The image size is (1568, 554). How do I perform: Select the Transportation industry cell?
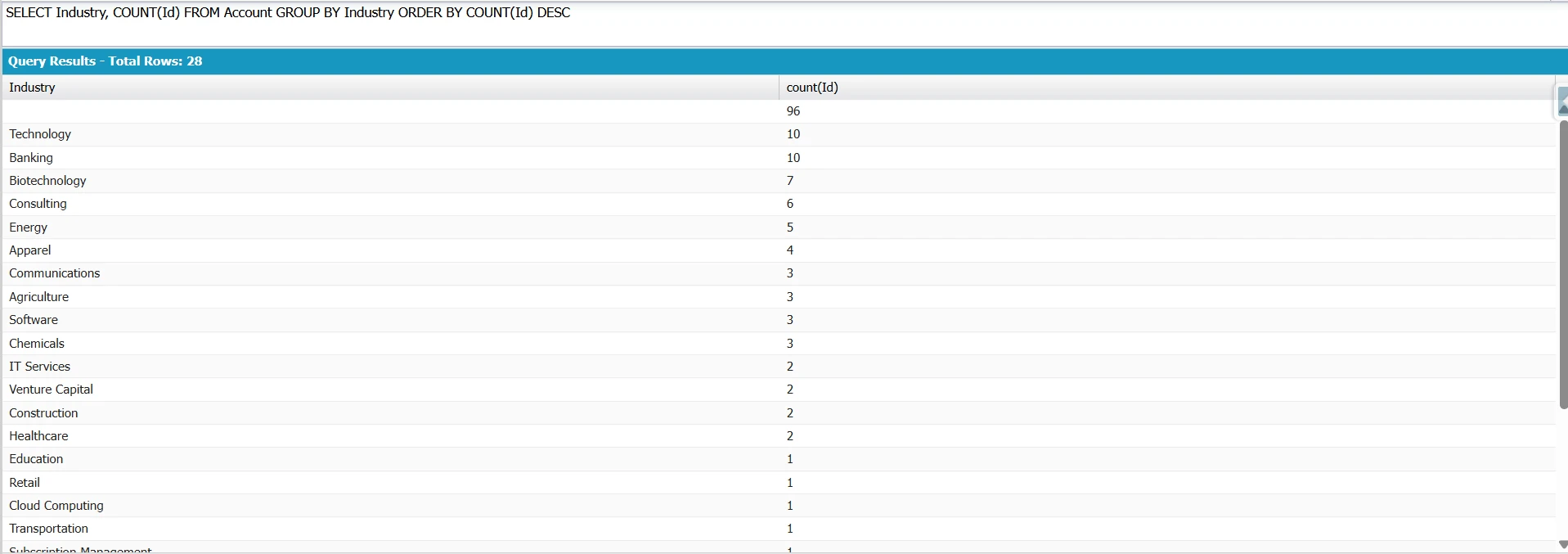[390, 529]
